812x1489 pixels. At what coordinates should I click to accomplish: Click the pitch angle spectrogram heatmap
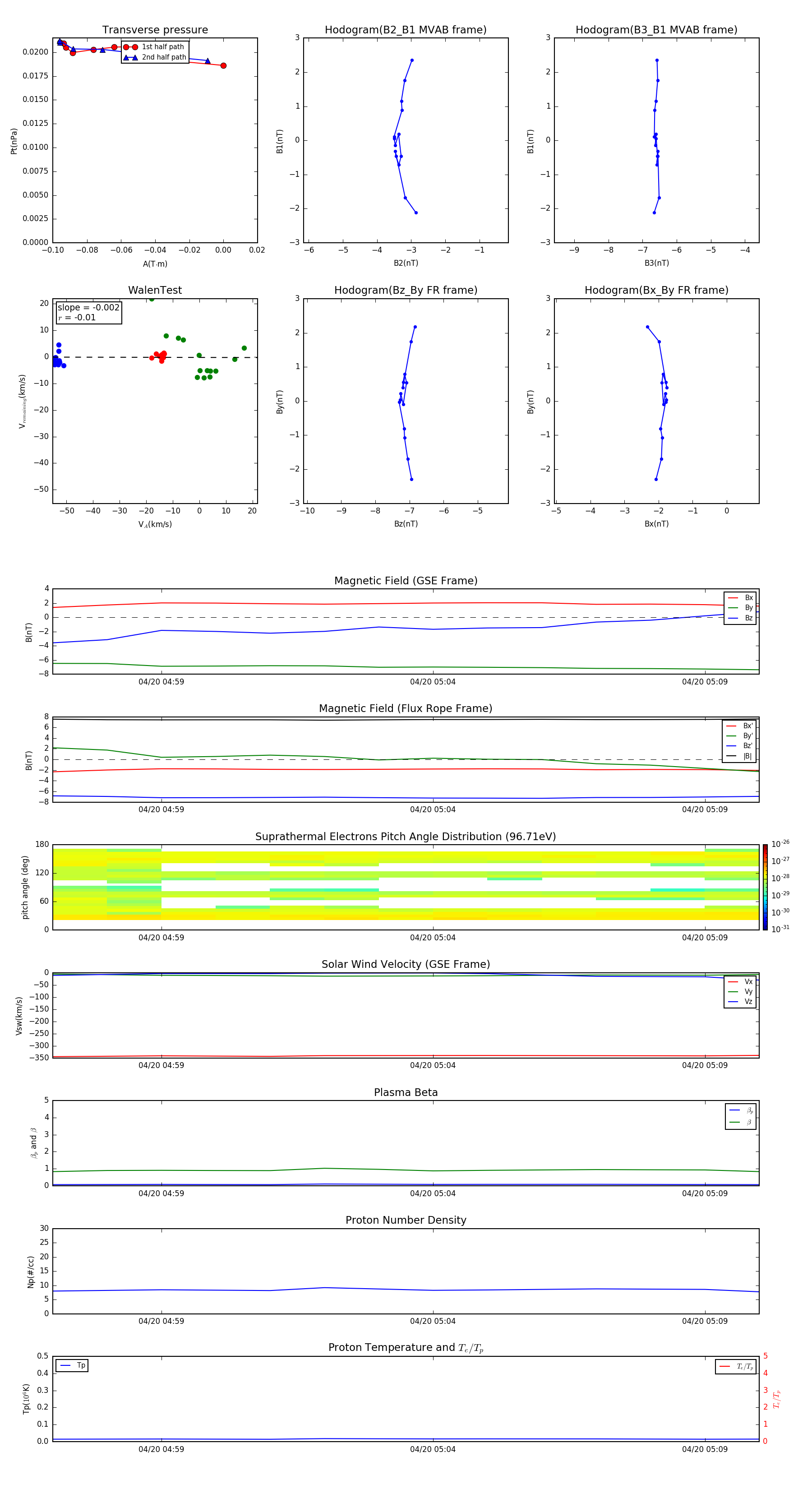point(406,887)
